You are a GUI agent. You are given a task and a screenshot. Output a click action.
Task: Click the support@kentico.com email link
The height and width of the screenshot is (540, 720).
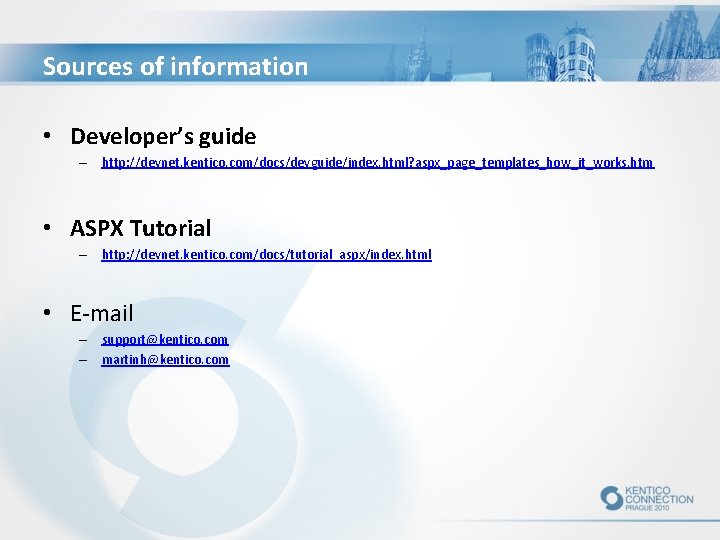(165, 339)
